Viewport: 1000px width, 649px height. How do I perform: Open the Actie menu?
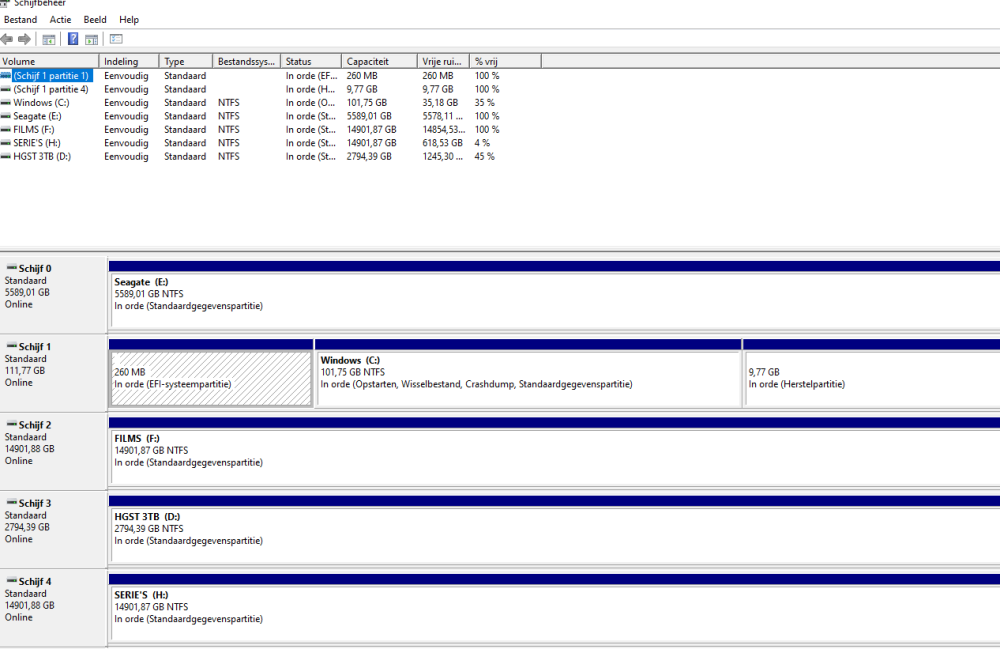60,20
